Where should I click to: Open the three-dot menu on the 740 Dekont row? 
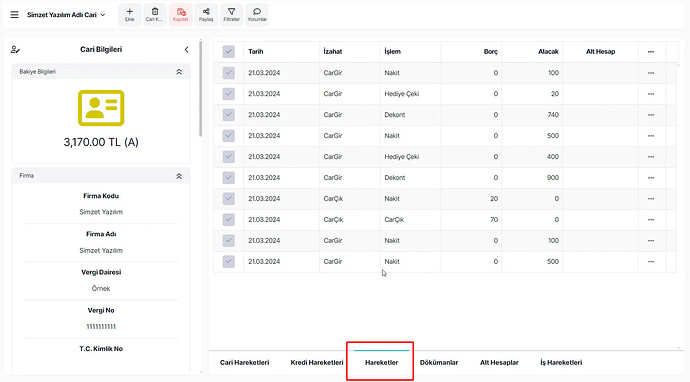[x=651, y=115]
